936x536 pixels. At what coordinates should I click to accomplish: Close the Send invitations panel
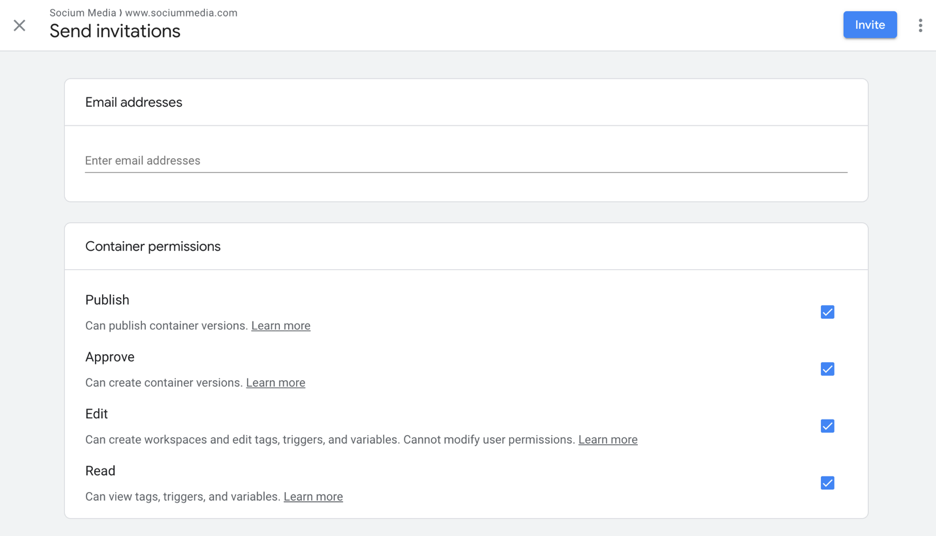[20, 25]
